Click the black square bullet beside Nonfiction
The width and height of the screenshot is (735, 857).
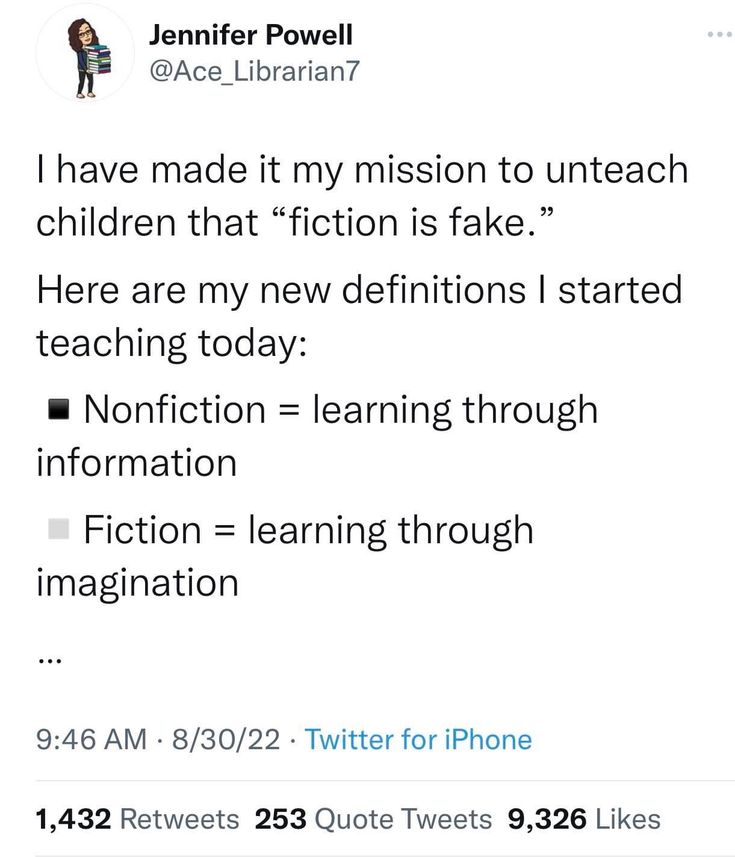coord(57,408)
